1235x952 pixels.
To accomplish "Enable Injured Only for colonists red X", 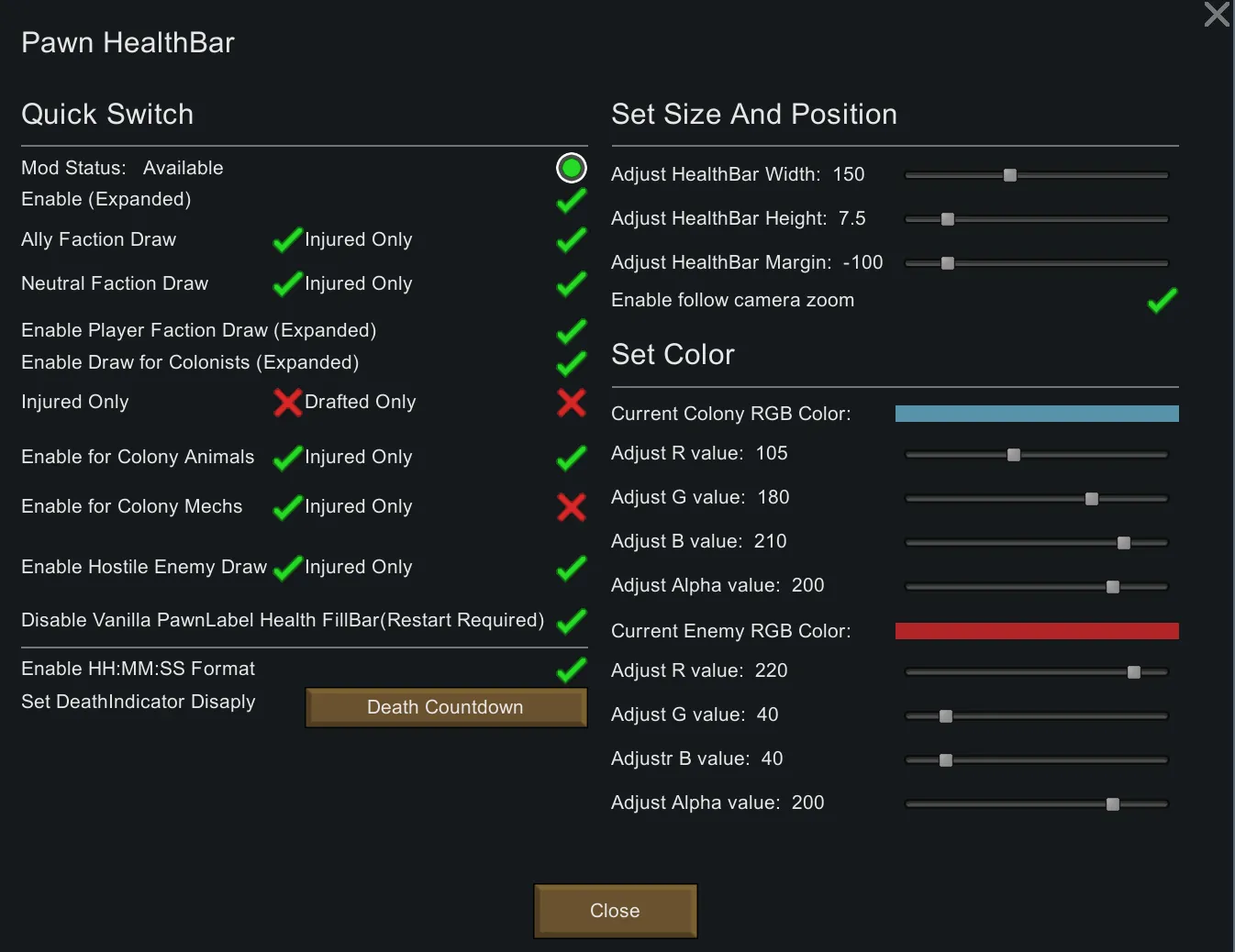I will coord(287,402).
